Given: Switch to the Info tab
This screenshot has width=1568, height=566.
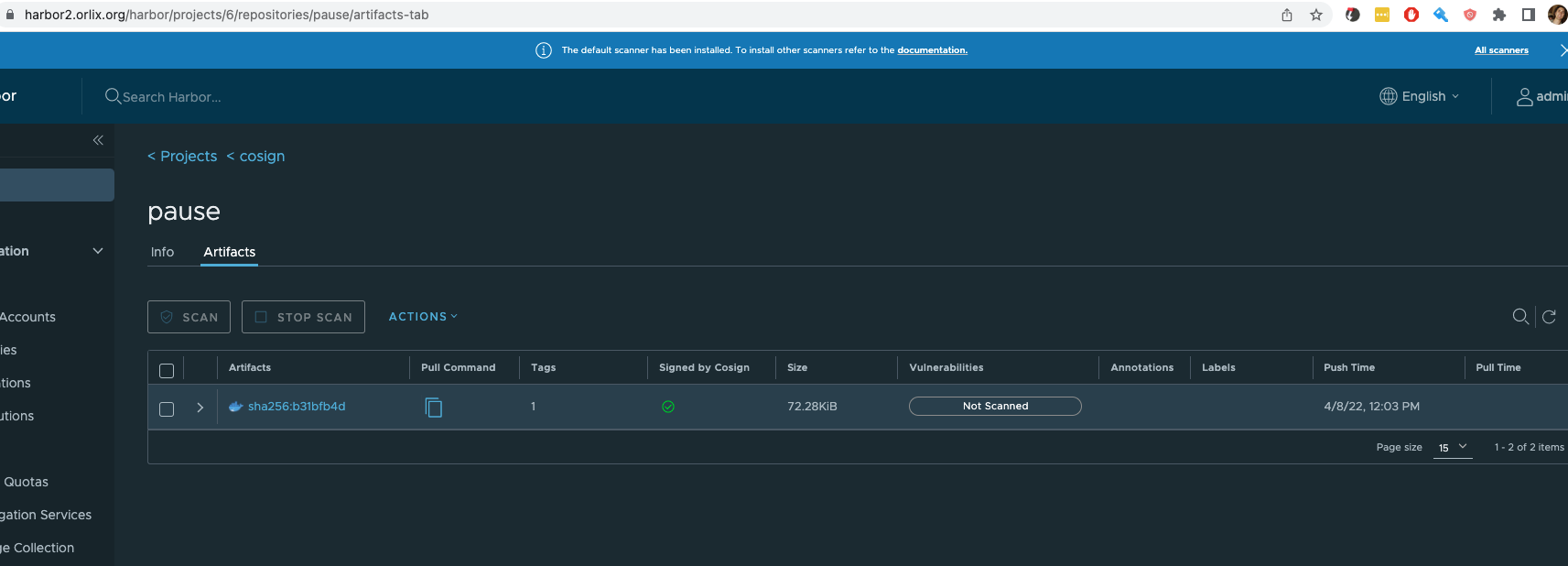Looking at the screenshot, I should pos(162,252).
